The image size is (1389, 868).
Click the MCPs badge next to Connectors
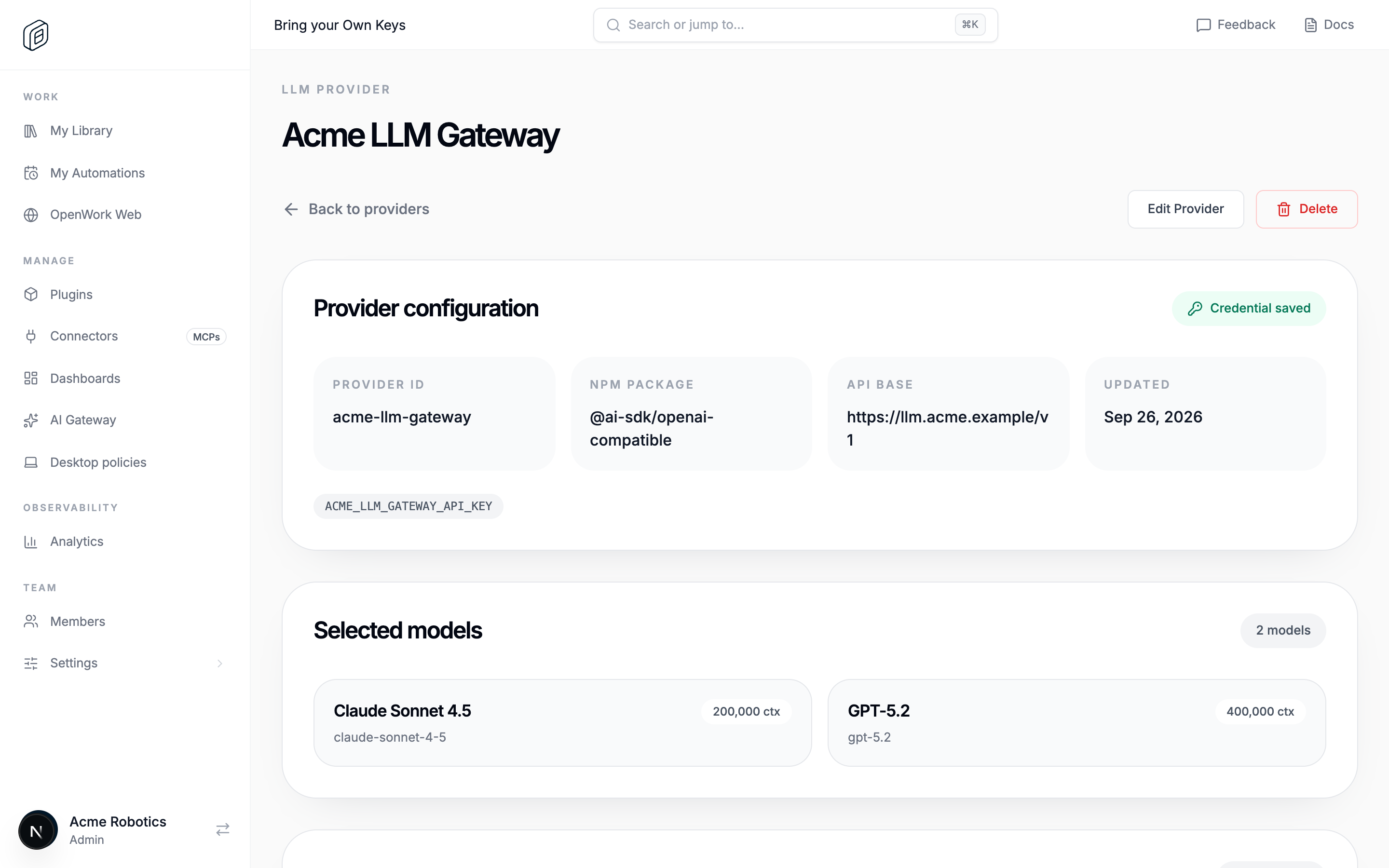click(x=206, y=337)
